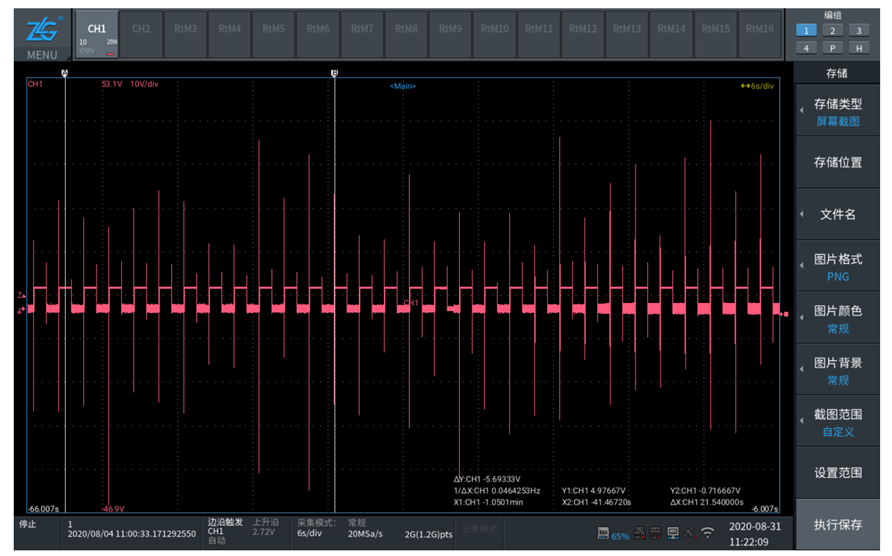
Task: Expand 图片颜色 picture color option
Action: pyautogui.click(x=837, y=318)
